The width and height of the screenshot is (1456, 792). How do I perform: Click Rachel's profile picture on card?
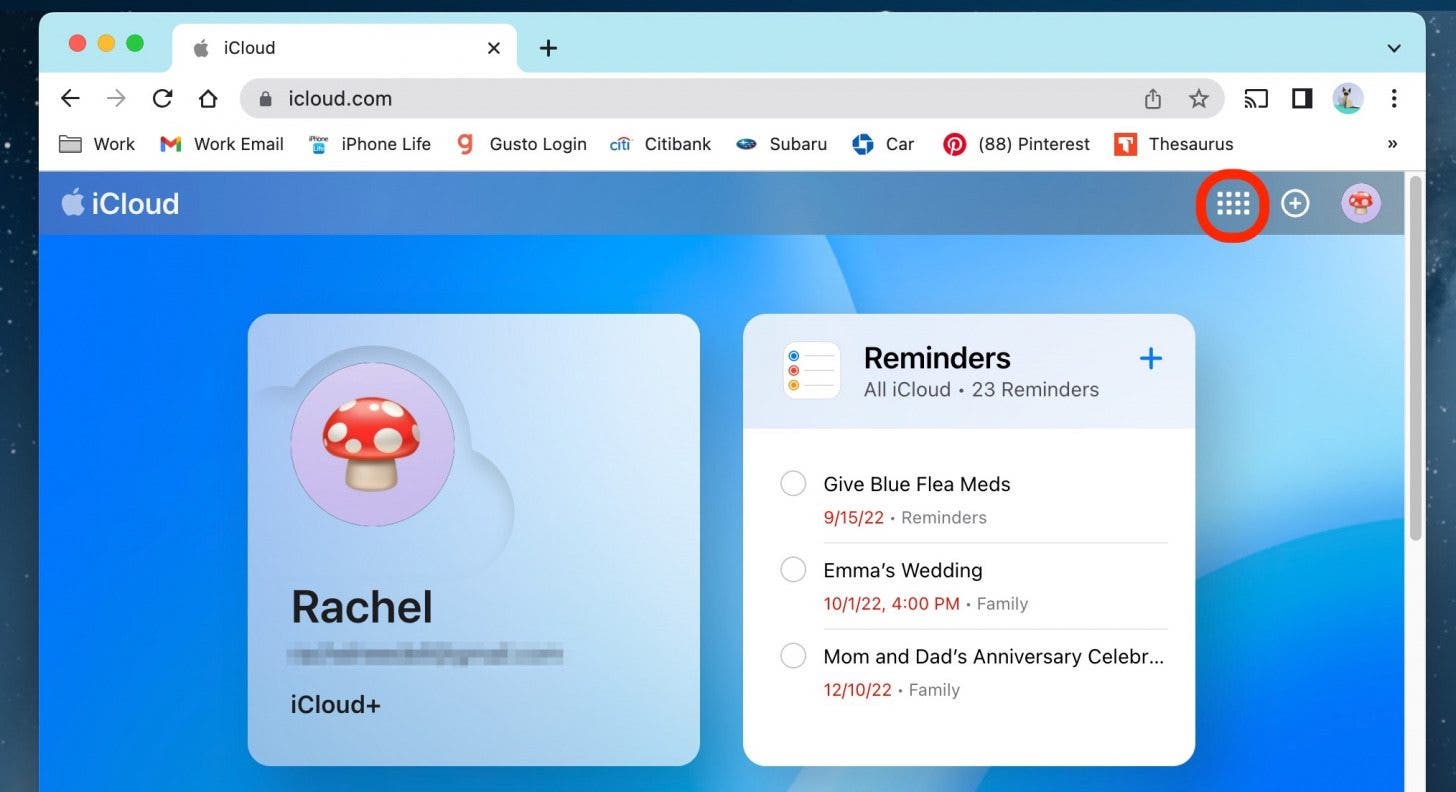point(372,444)
